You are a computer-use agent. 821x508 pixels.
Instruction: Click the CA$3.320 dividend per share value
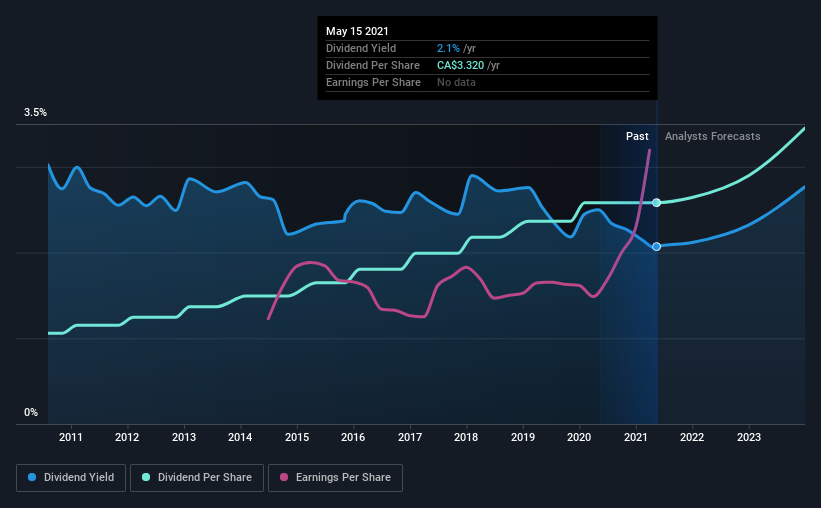tap(461, 65)
